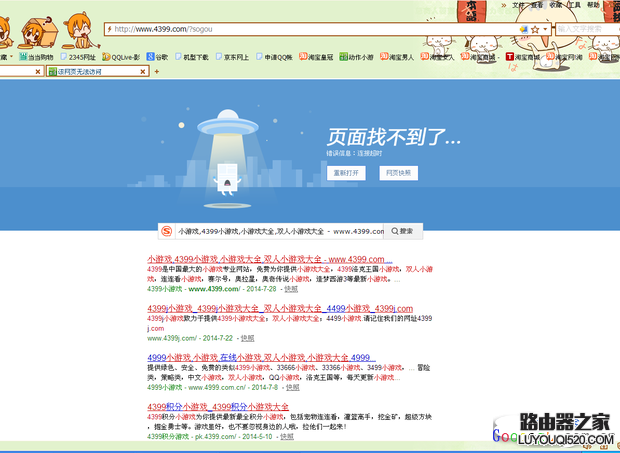Click the green URL text www.4999.com.cn/ - 2014-7-8
This screenshot has height=453, width=620.
tap(233, 387)
